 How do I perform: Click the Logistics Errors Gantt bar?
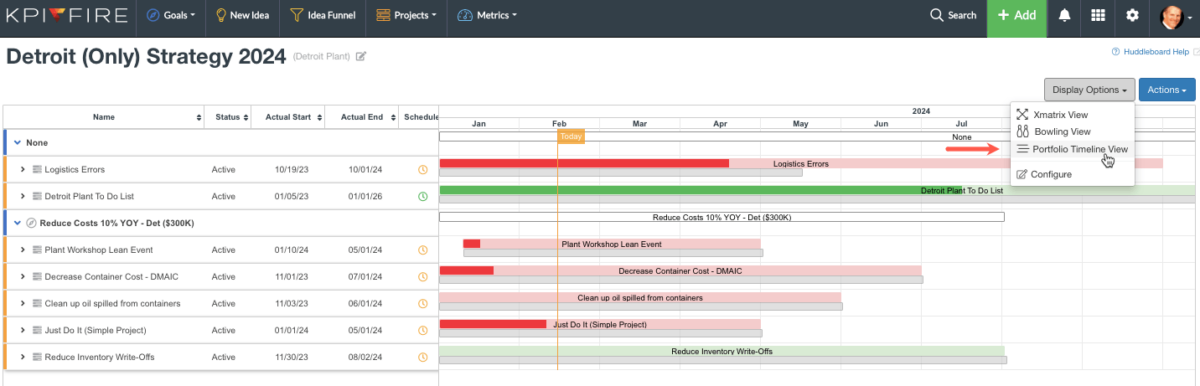pyautogui.click(x=801, y=163)
